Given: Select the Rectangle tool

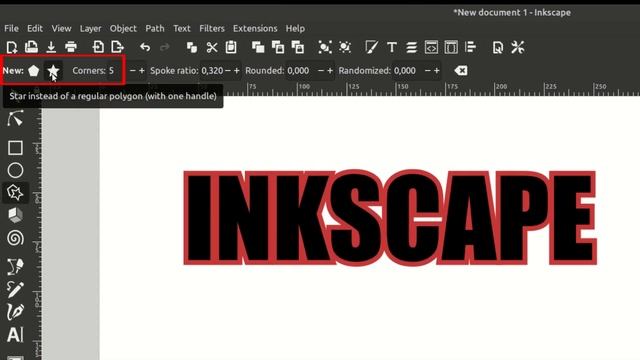Looking at the screenshot, I should point(15,147).
